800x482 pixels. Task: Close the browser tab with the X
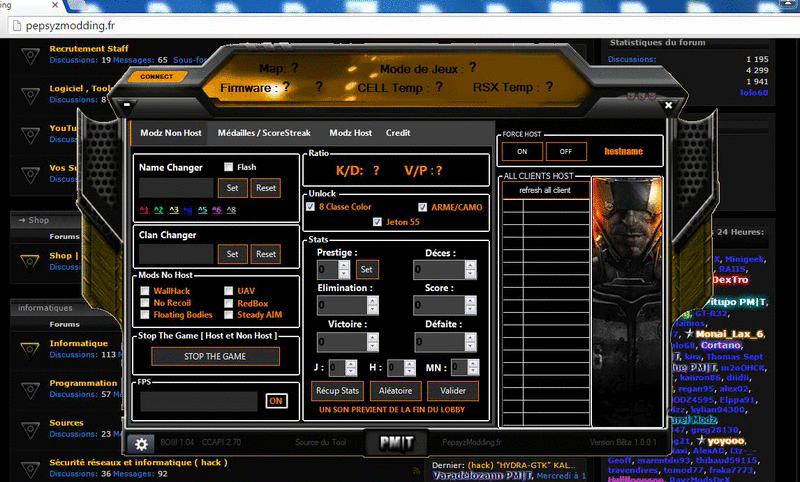(x=55, y=5)
